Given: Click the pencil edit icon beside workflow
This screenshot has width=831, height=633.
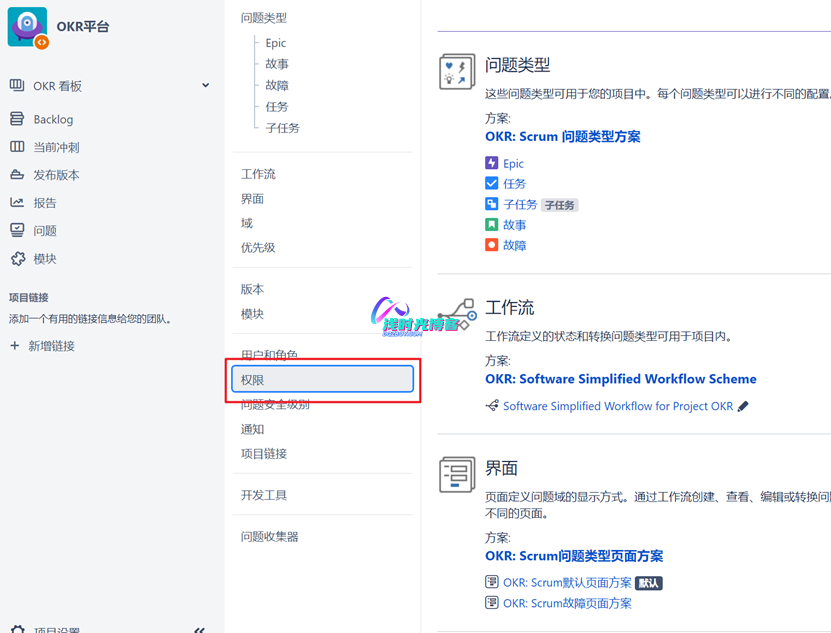Looking at the screenshot, I should (743, 406).
